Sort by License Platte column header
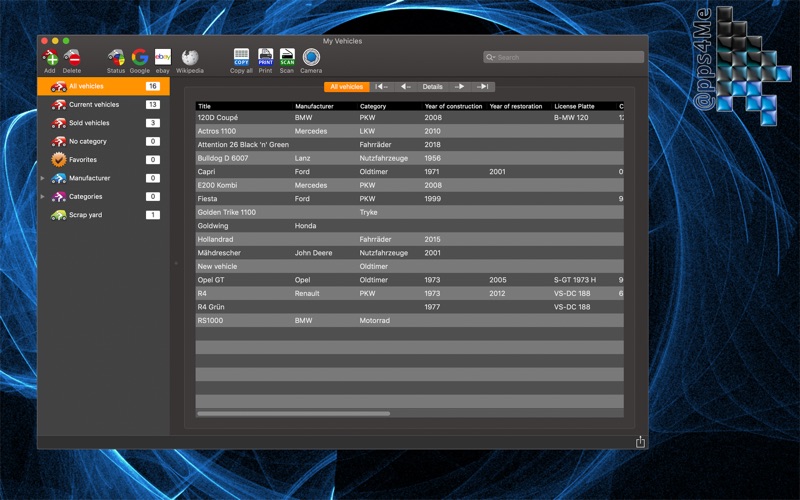 584,106
